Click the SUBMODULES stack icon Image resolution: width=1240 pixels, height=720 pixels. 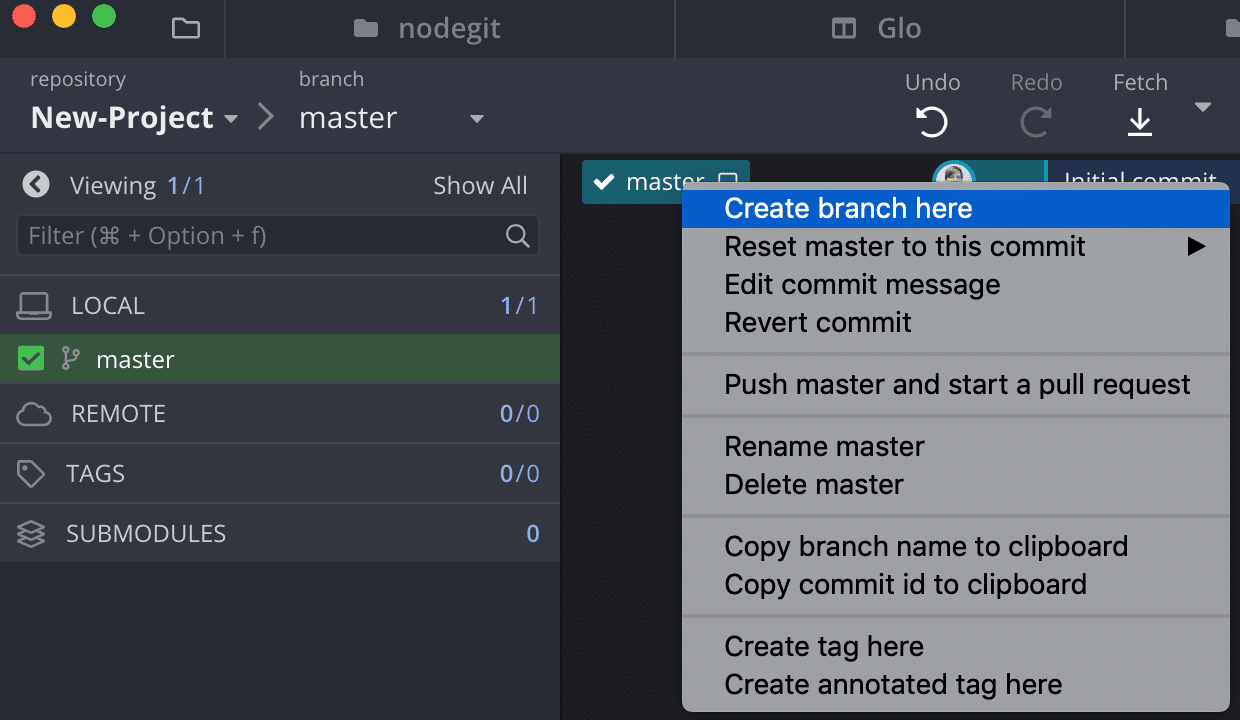pyautogui.click(x=33, y=533)
